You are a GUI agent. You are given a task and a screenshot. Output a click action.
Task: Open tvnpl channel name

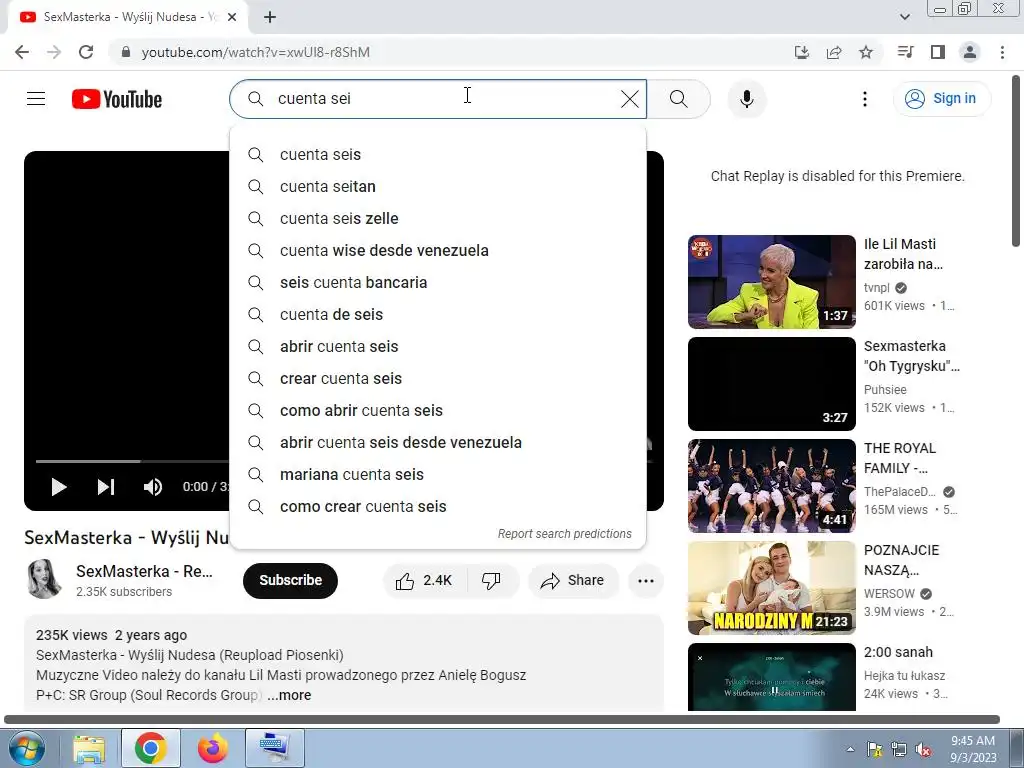(x=876, y=287)
